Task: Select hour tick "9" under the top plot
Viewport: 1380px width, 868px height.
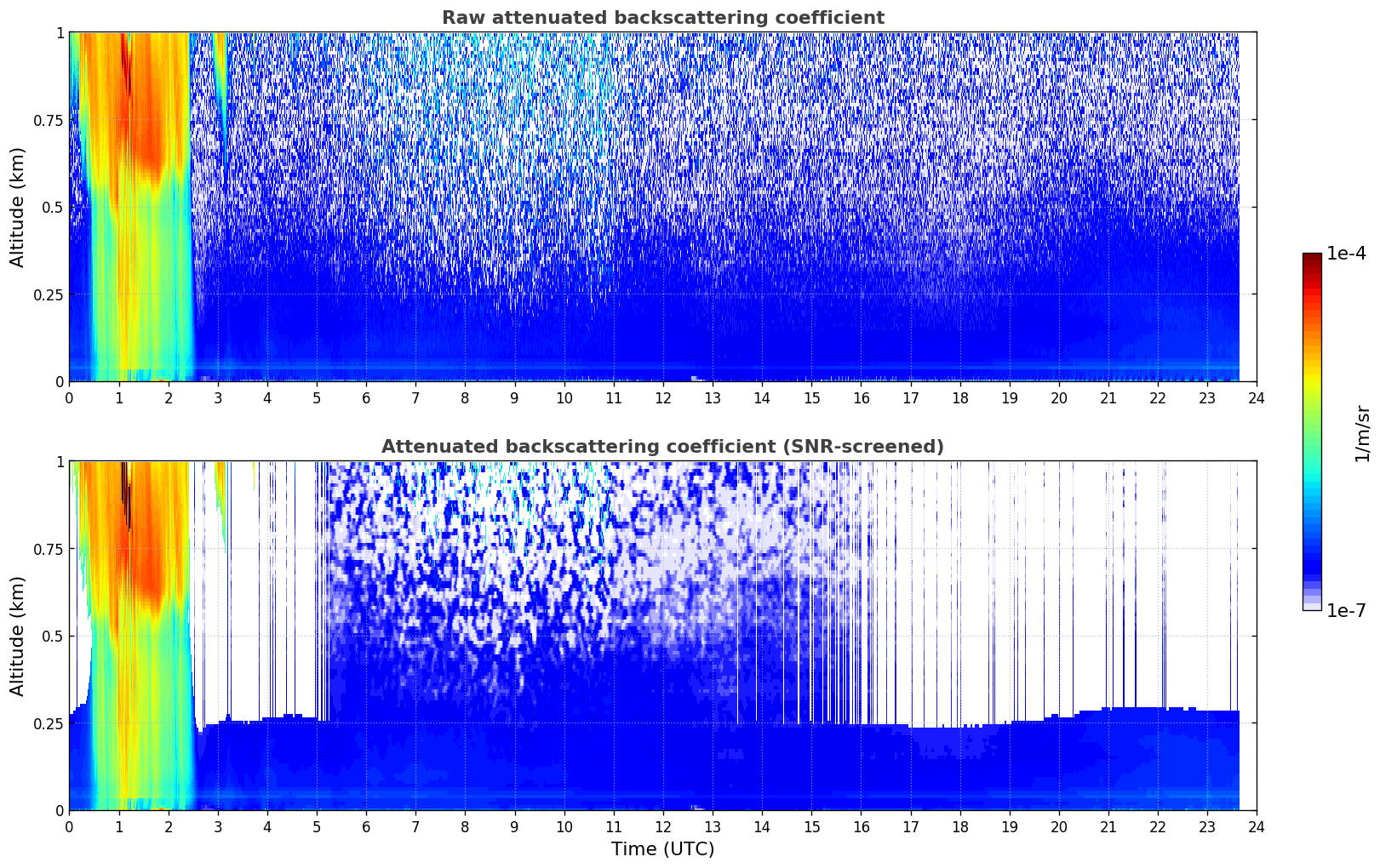Action: [x=514, y=397]
